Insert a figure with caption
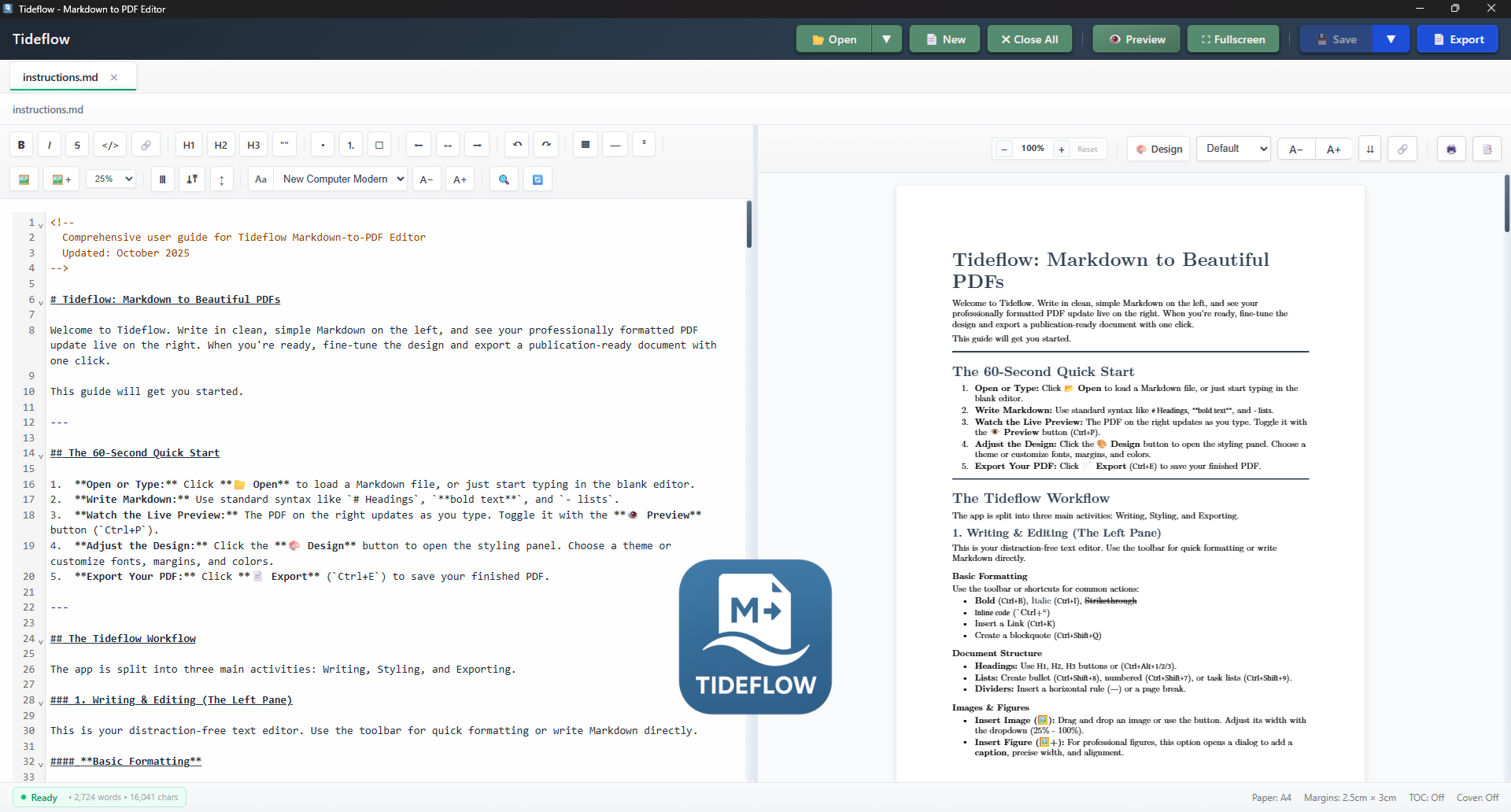 (x=61, y=179)
